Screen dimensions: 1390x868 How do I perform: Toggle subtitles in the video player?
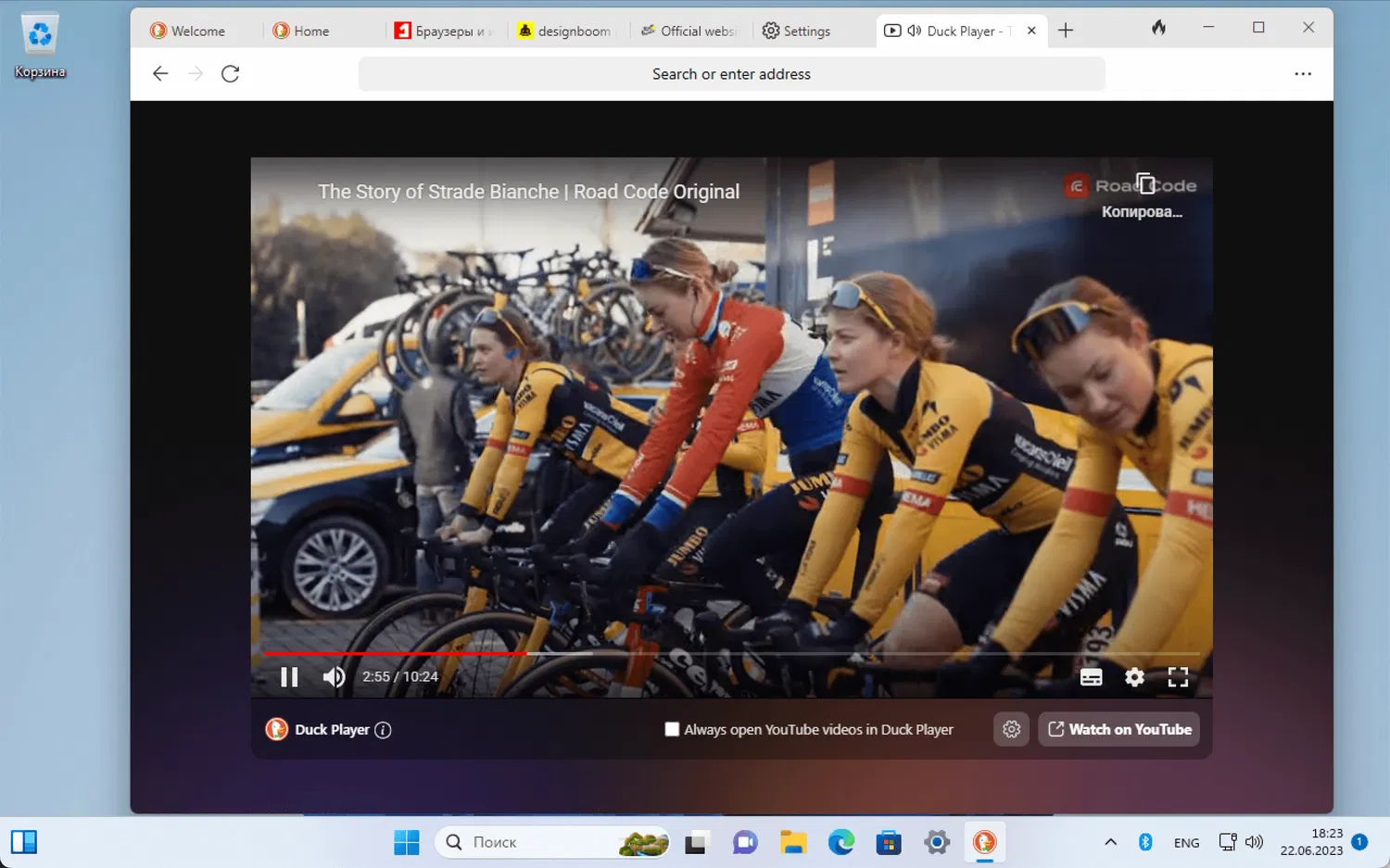(x=1091, y=677)
